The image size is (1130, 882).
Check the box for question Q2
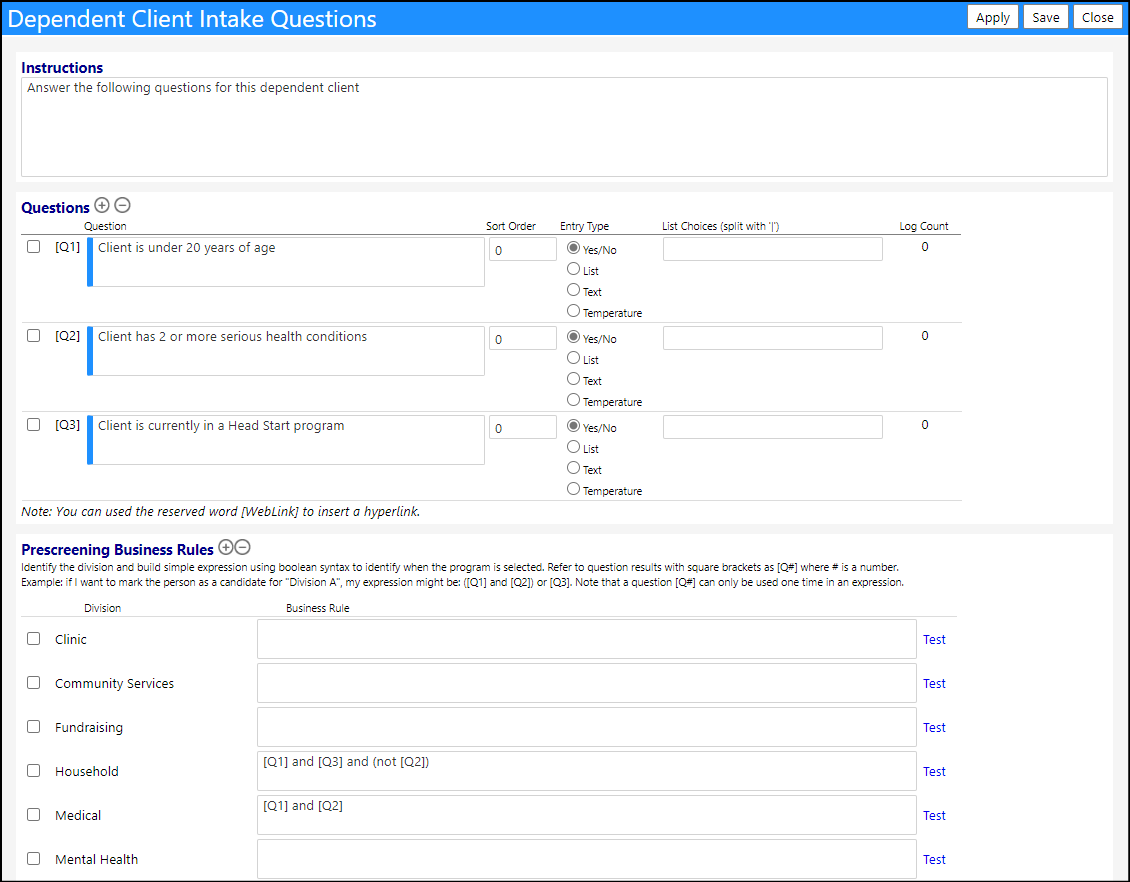pos(33,336)
